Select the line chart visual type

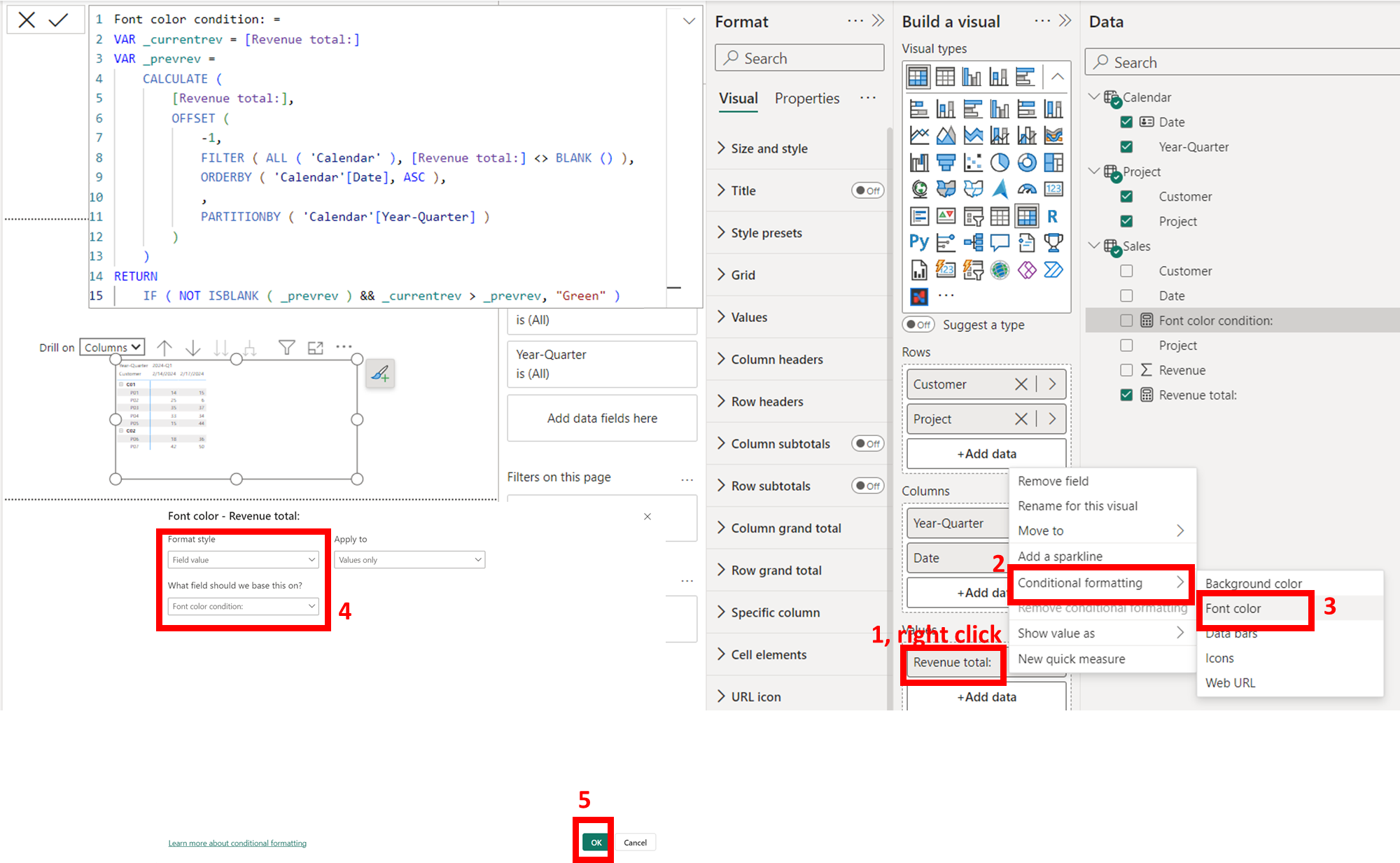(919, 135)
